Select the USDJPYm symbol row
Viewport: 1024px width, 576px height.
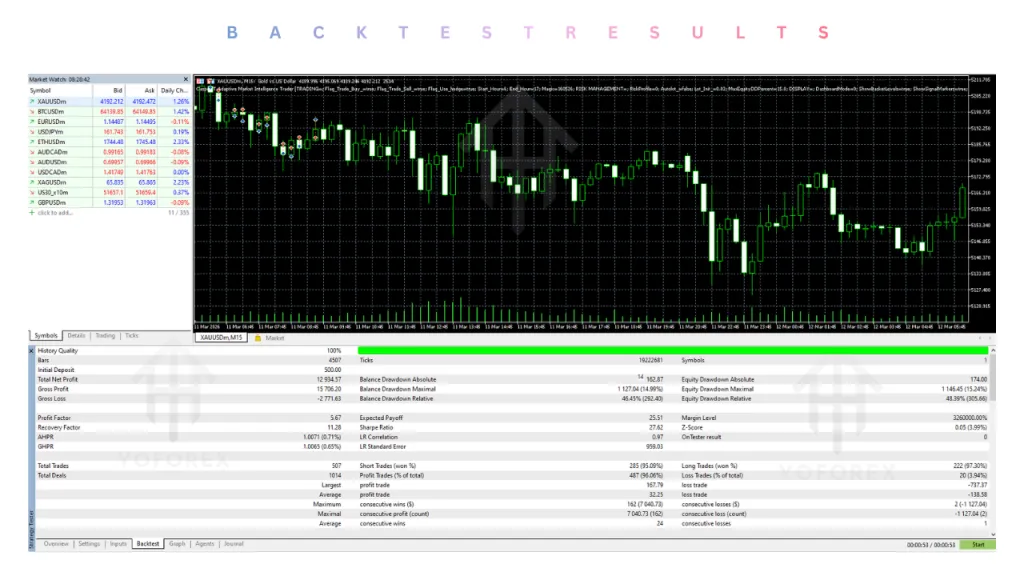(109, 132)
